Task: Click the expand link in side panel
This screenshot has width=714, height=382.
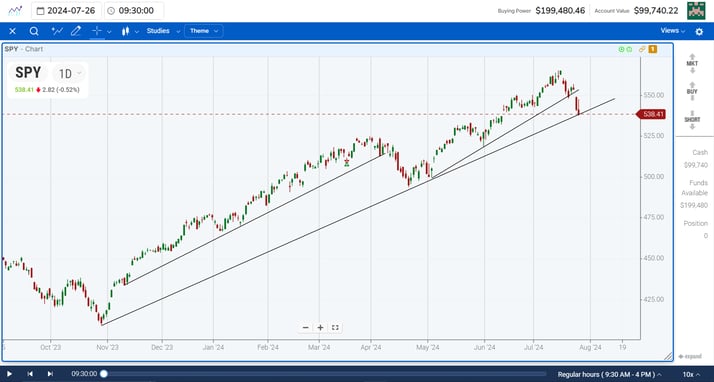Action: [x=689, y=357]
